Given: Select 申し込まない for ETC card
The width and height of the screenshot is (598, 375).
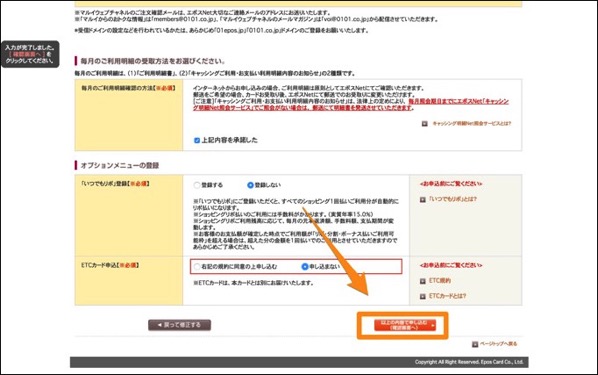Looking at the screenshot, I should click(305, 267).
